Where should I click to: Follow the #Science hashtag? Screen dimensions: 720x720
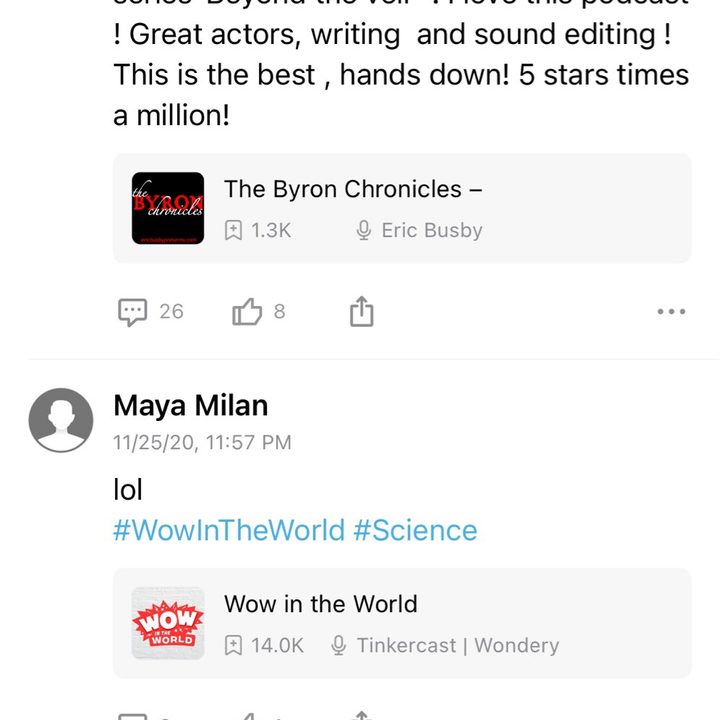[x=416, y=530]
